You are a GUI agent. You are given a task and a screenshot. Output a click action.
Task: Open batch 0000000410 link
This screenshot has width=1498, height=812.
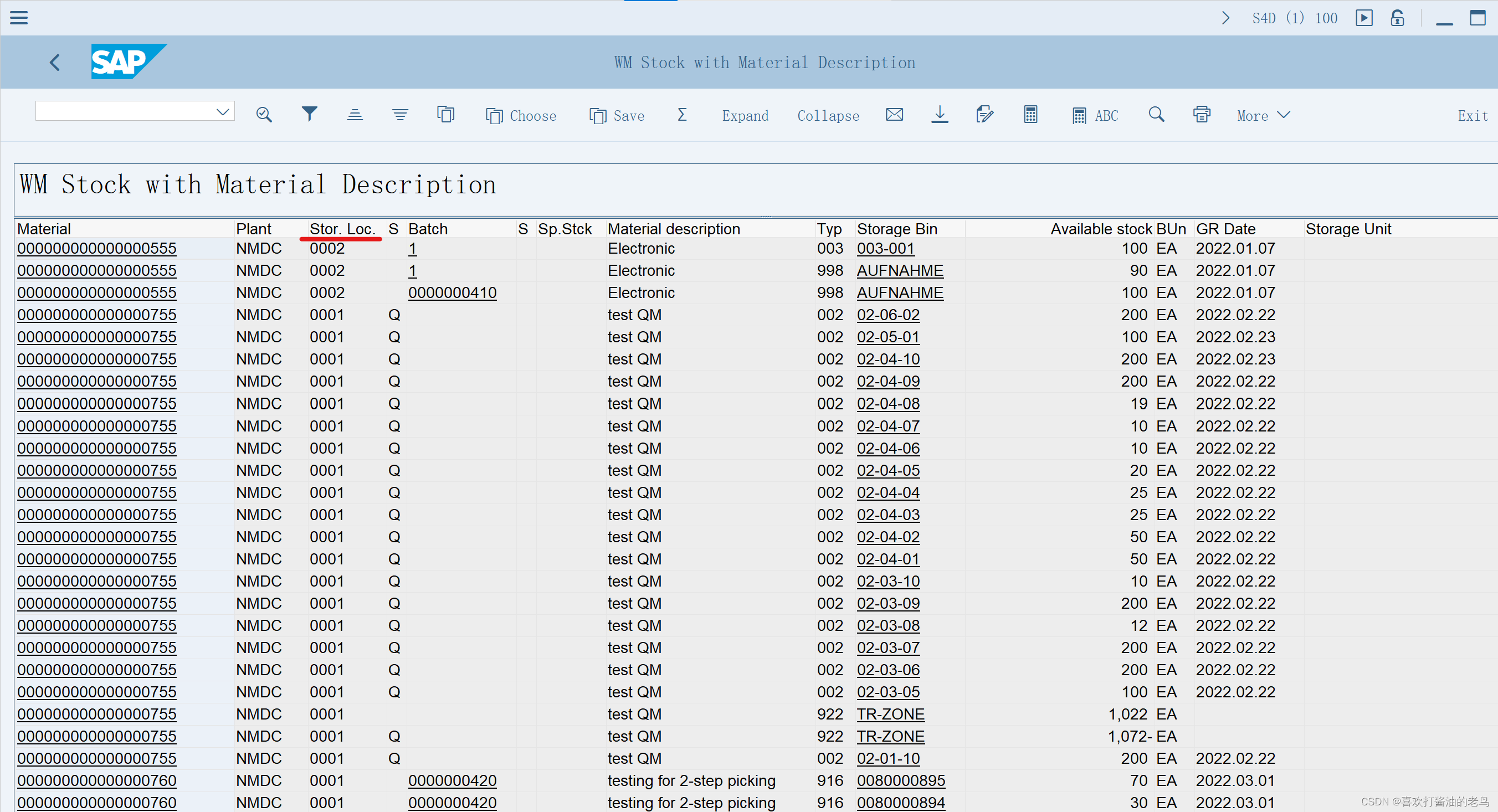click(453, 292)
